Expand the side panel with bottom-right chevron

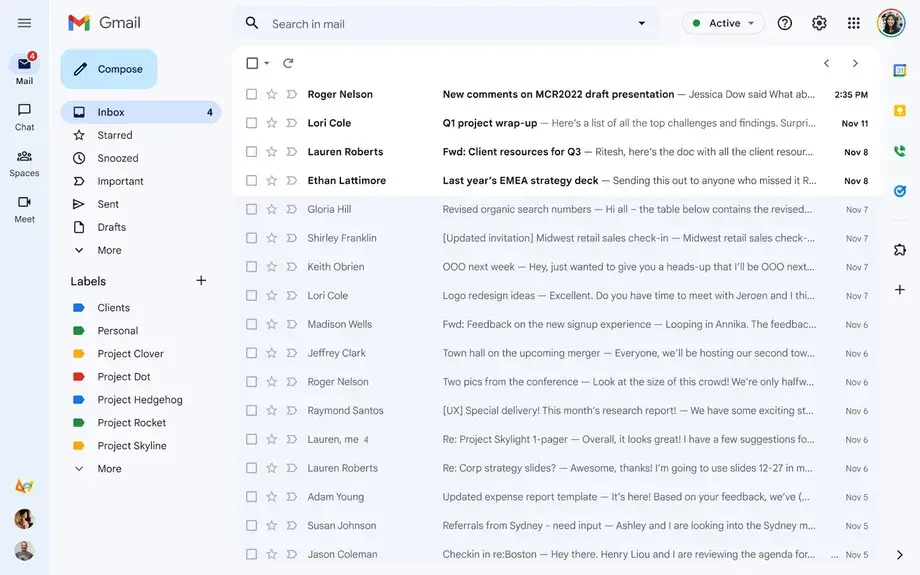click(x=899, y=554)
